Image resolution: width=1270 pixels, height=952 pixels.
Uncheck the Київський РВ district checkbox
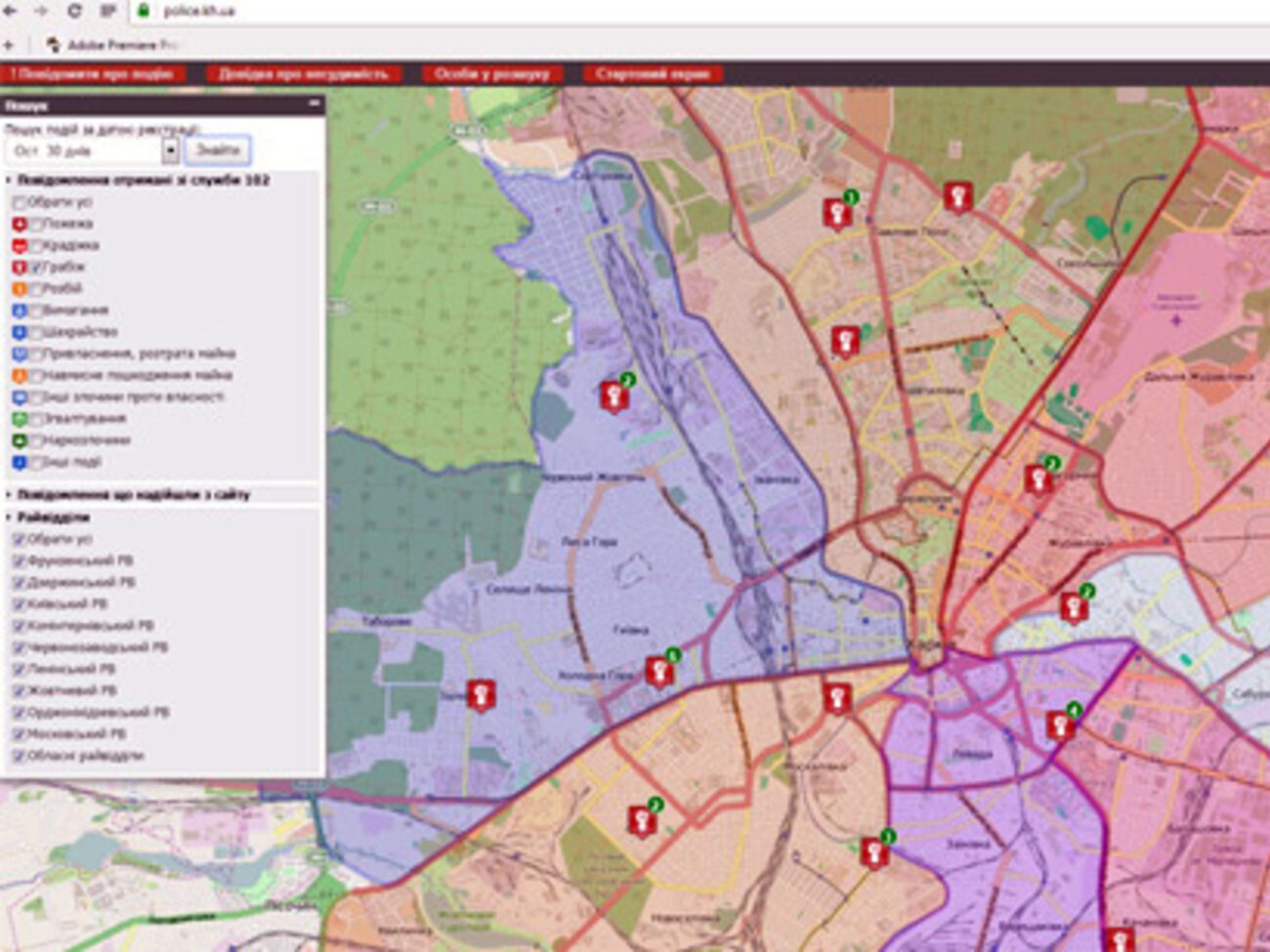click(19, 604)
